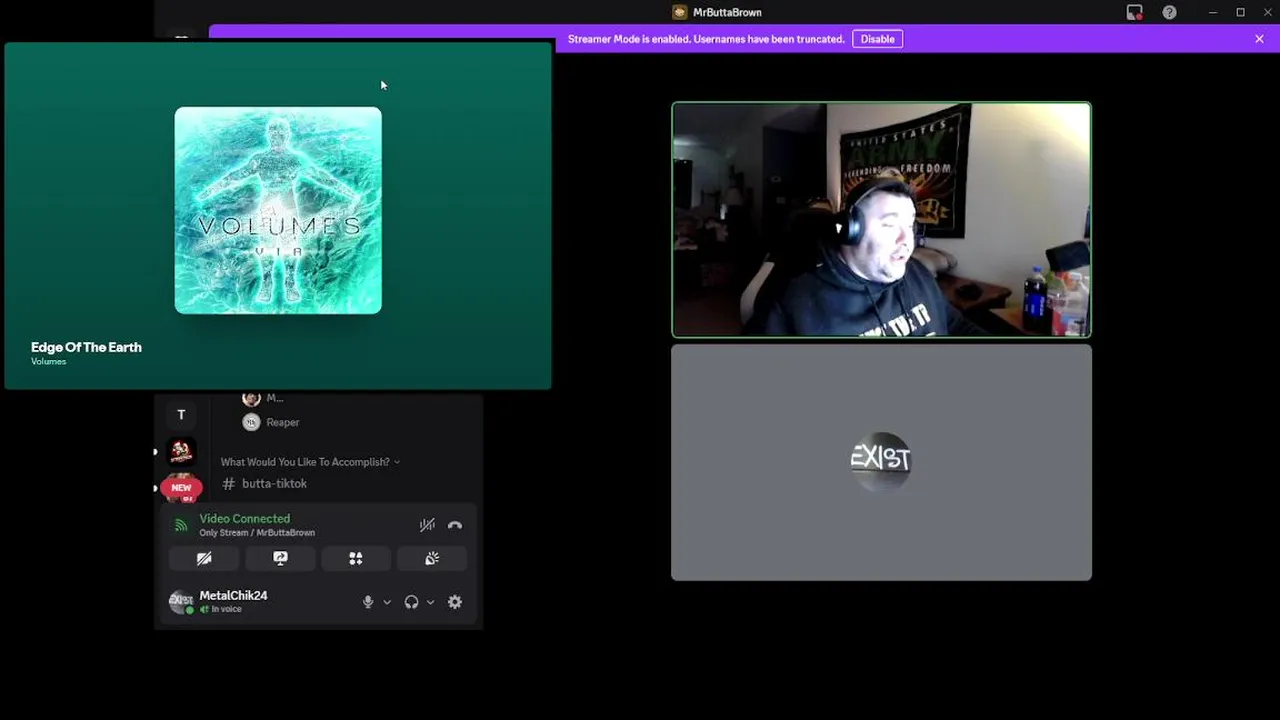The width and height of the screenshot is (1280, 720).
Task: Share your screen button
Action: [280, 558]
